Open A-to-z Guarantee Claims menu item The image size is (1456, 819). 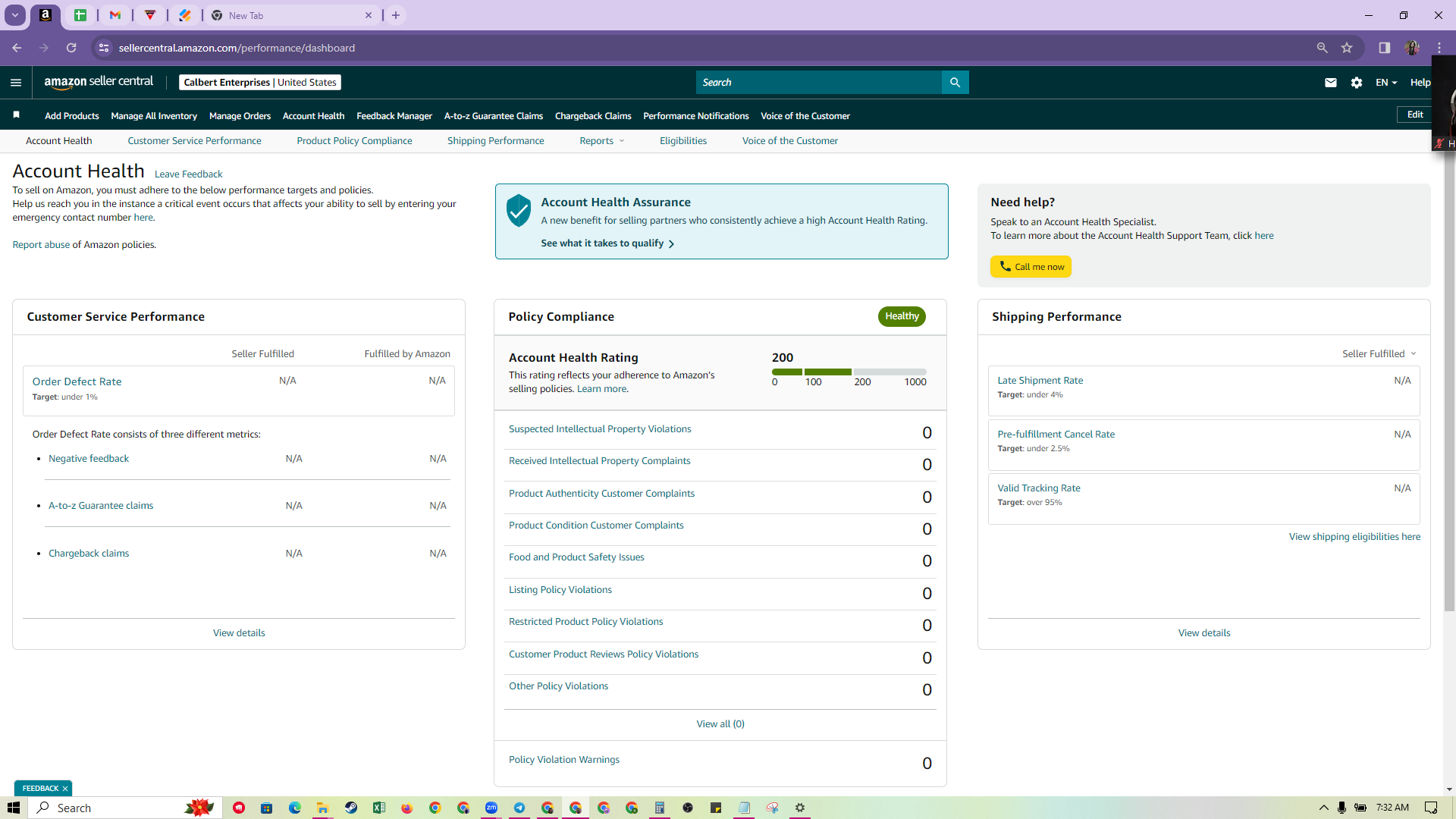coord(494,116)
